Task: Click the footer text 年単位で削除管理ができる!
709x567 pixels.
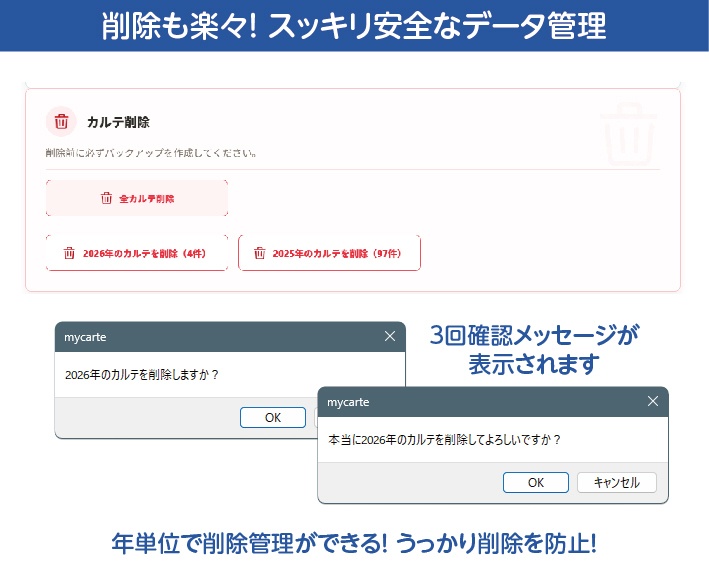Action: (249, 543)
